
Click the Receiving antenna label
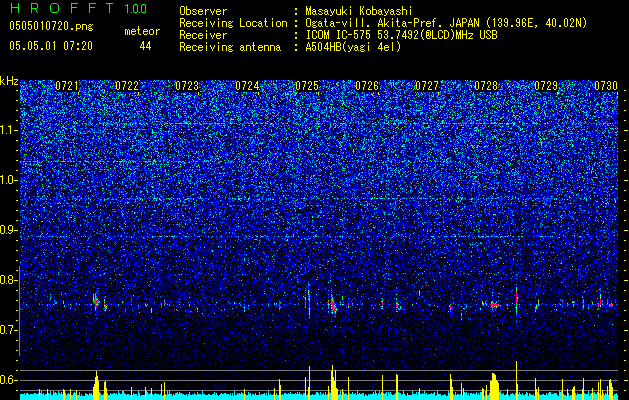pos(230,47)
